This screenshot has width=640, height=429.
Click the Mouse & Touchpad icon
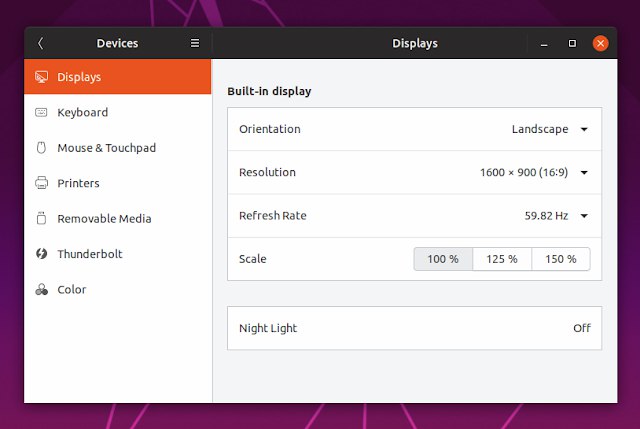tap(41, 147)
